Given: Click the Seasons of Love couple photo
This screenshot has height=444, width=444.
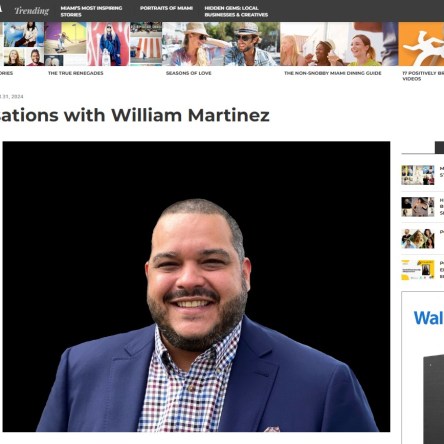Looking at the screenshot, I should point(221,44).
